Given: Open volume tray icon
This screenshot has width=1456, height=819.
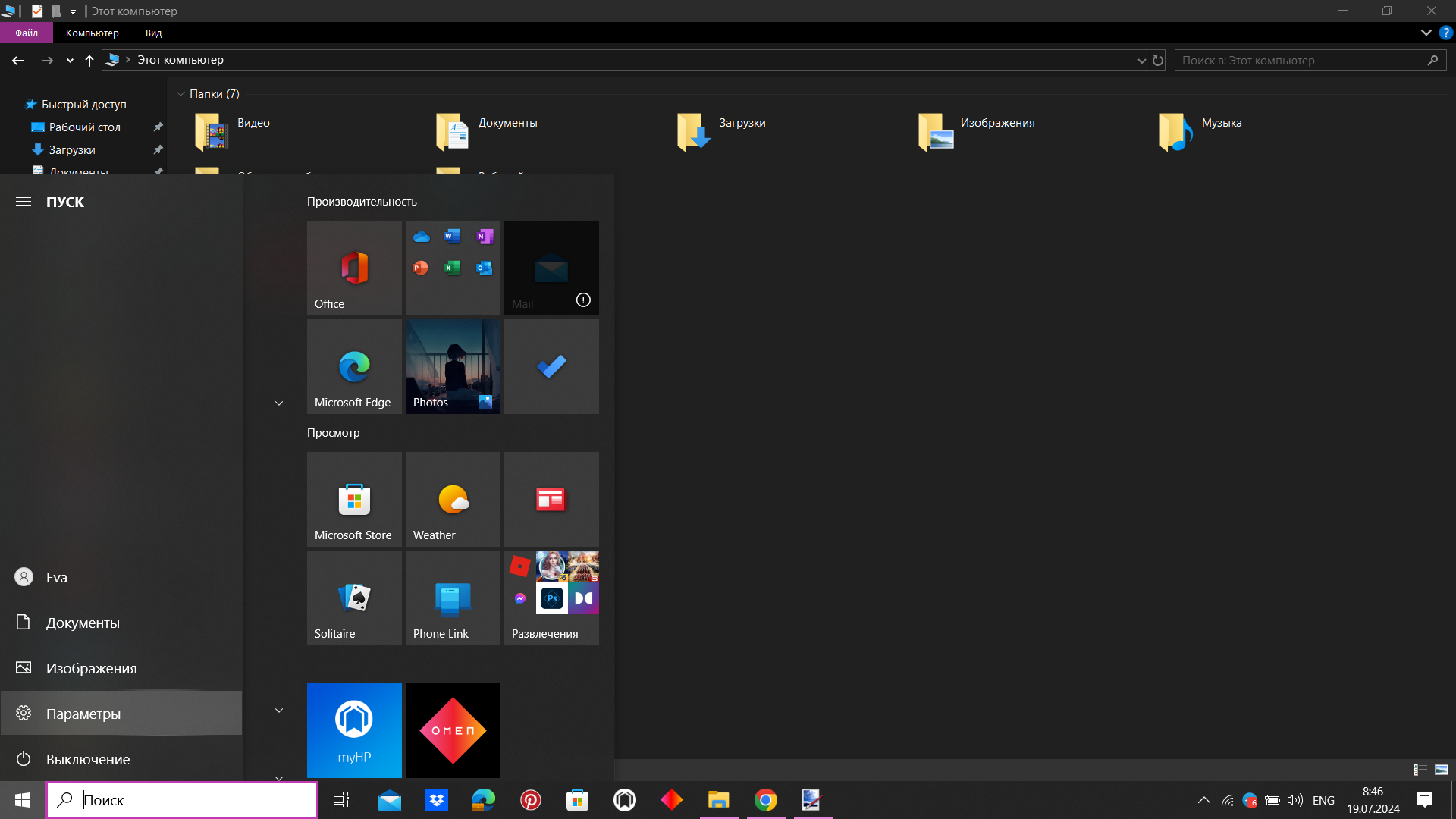Looking at the screenshot, I should tap(1295, 800).
